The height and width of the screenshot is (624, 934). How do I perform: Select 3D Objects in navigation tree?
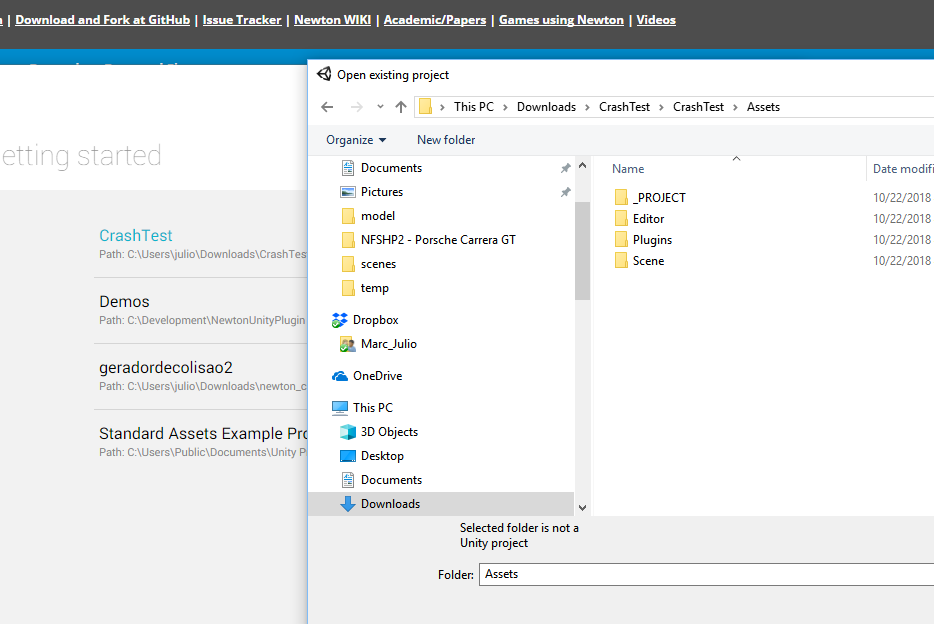(x=389, y=432)
